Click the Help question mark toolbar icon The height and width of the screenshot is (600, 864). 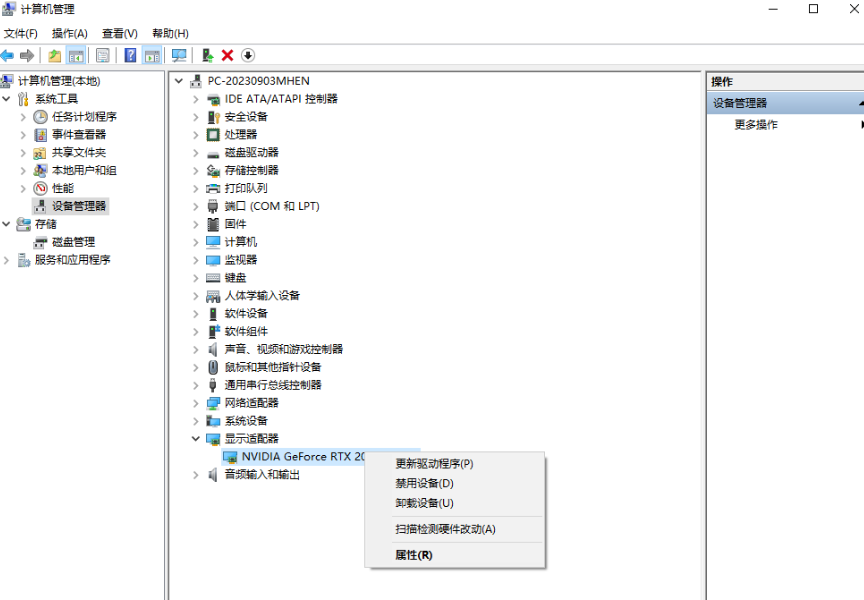point(130,55)
